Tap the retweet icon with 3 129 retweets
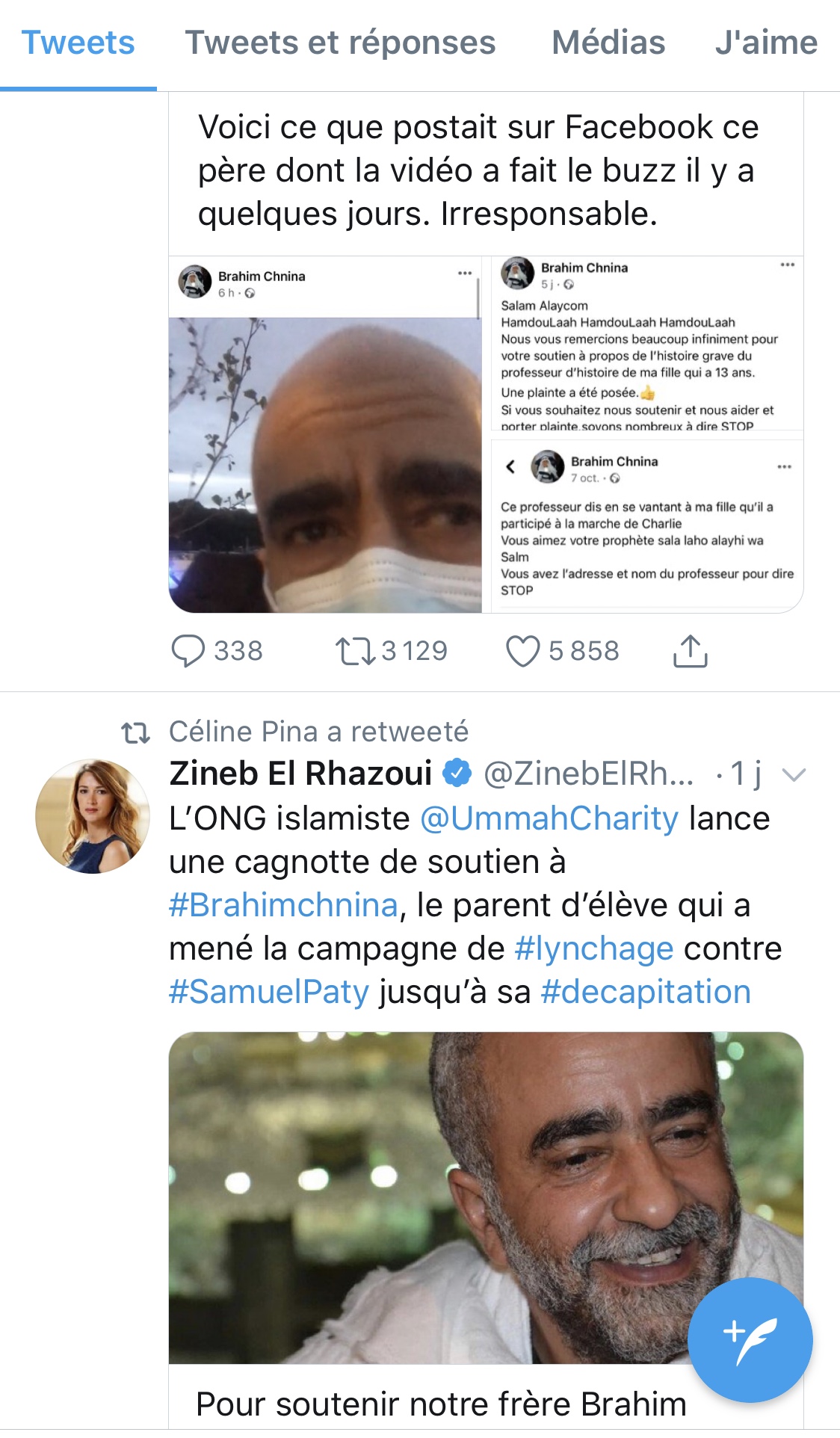This screenshot has width=840, height=1438. coord(355,650)
